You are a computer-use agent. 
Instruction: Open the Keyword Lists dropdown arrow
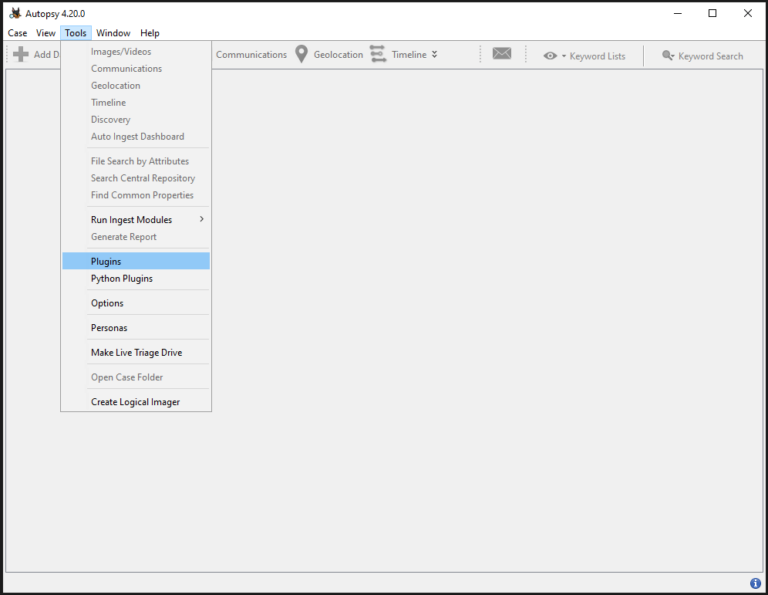[564, 56]
